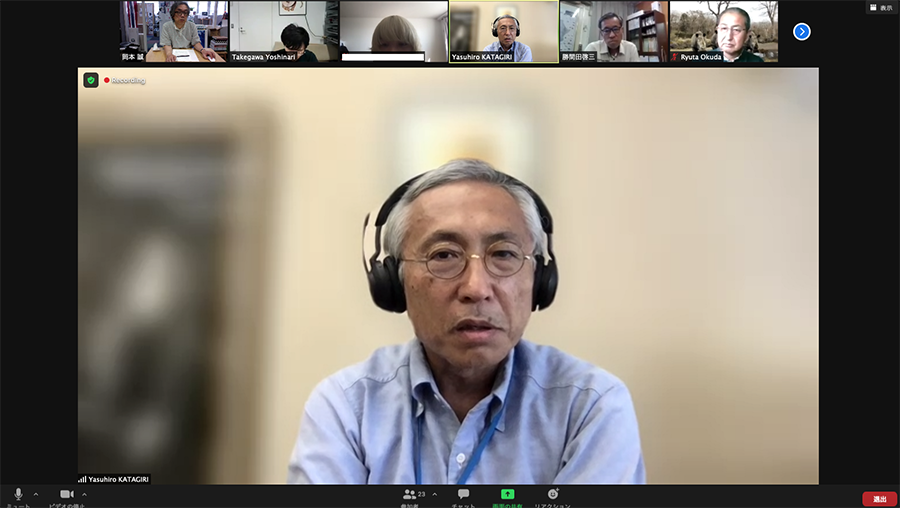Open the reactions emoji icon

click(552, 494)
